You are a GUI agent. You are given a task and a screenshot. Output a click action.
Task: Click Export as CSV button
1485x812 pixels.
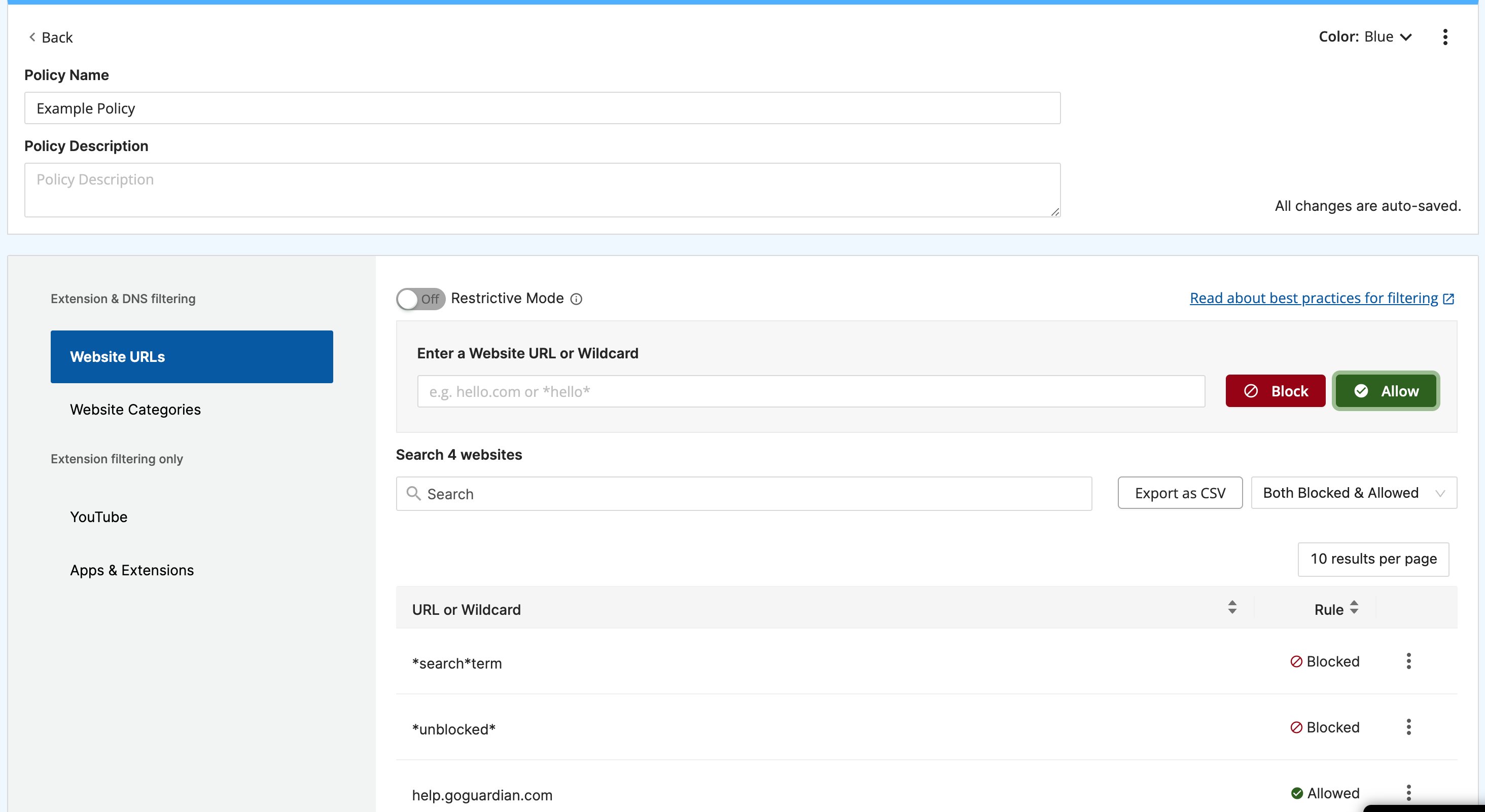click(x=1180, y=493)
